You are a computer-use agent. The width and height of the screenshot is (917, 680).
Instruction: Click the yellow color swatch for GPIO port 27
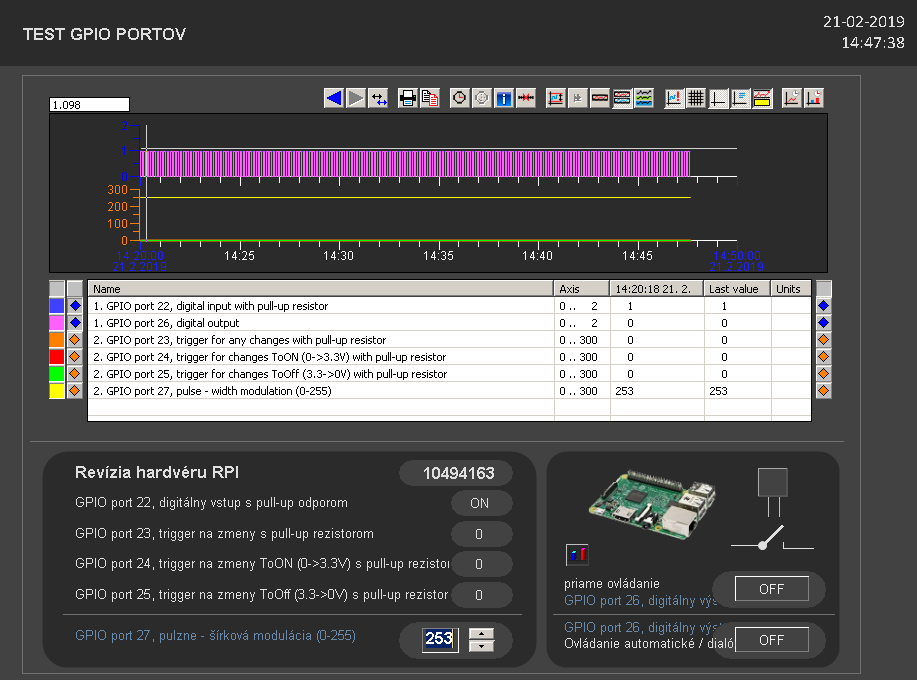pyautogui.click(x=57, y=391)
